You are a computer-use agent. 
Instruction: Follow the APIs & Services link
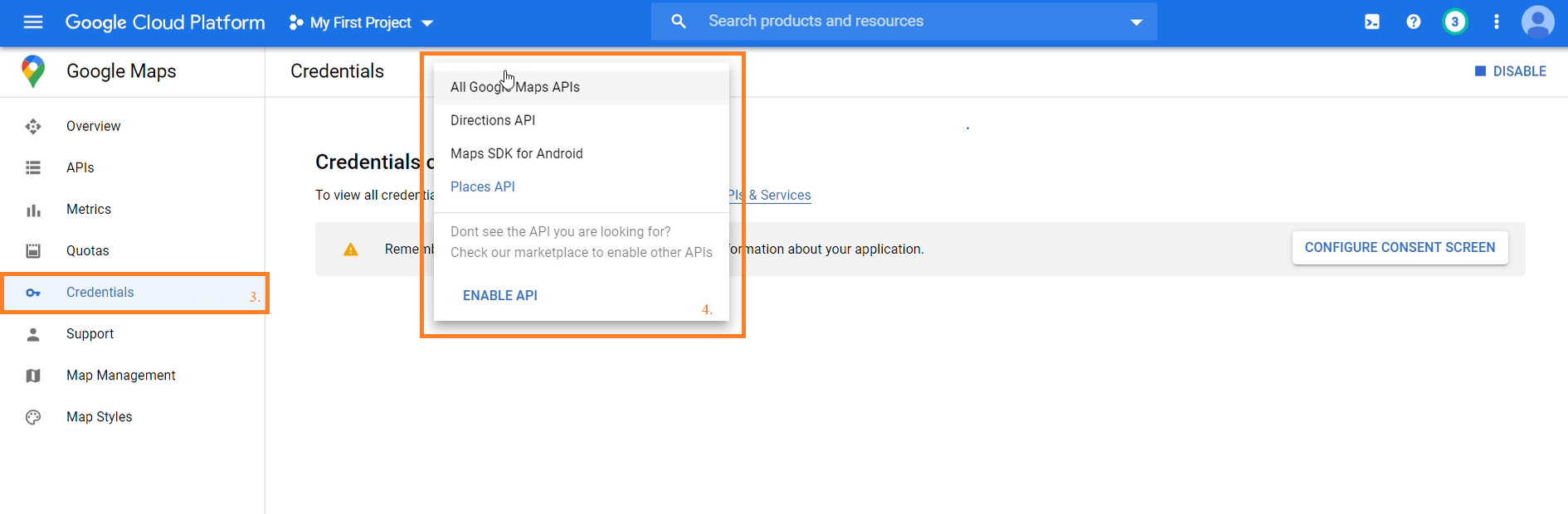[770, 195]
